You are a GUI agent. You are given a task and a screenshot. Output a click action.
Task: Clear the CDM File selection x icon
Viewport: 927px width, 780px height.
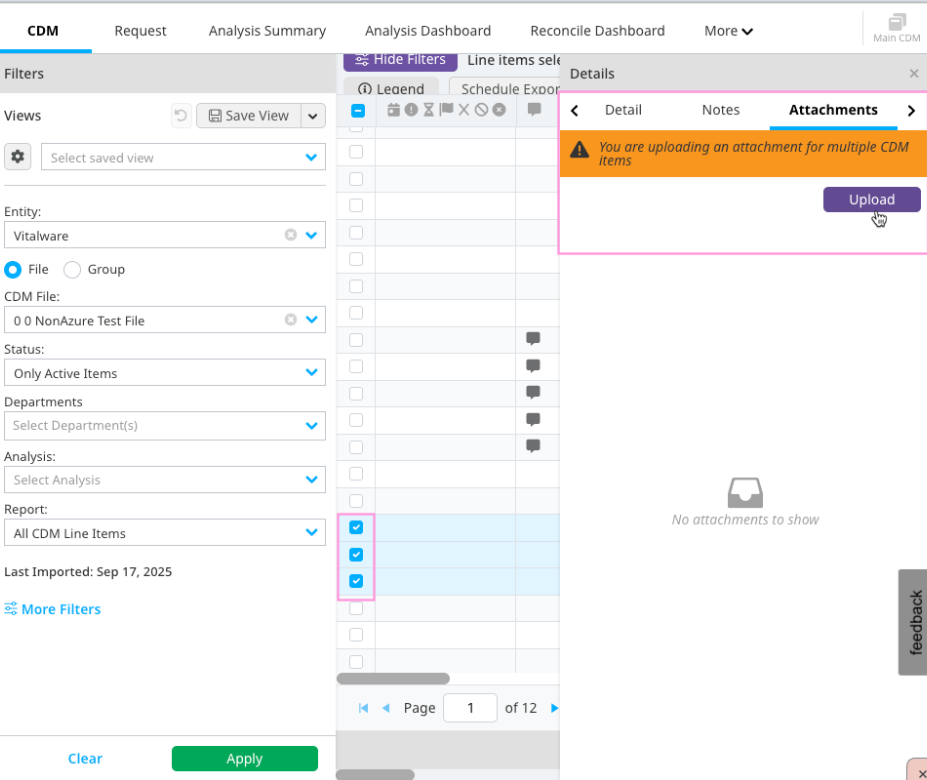291,320
